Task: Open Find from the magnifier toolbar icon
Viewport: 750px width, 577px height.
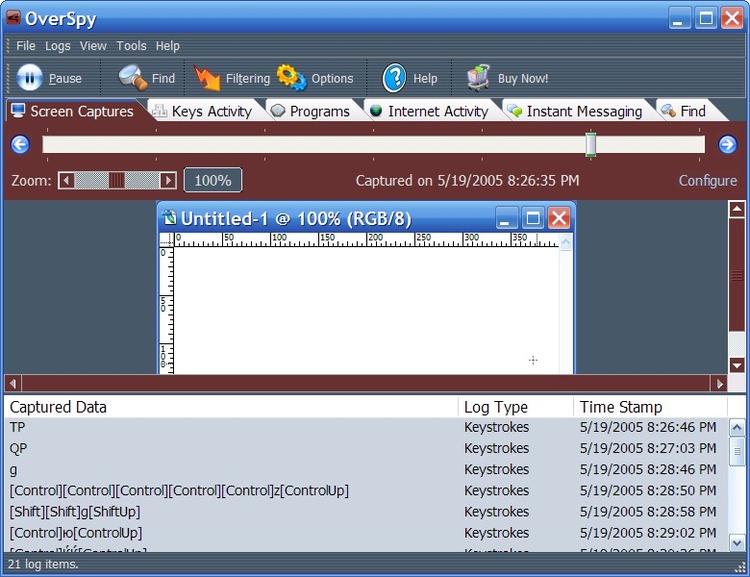Action: click(x=132, y=78)
